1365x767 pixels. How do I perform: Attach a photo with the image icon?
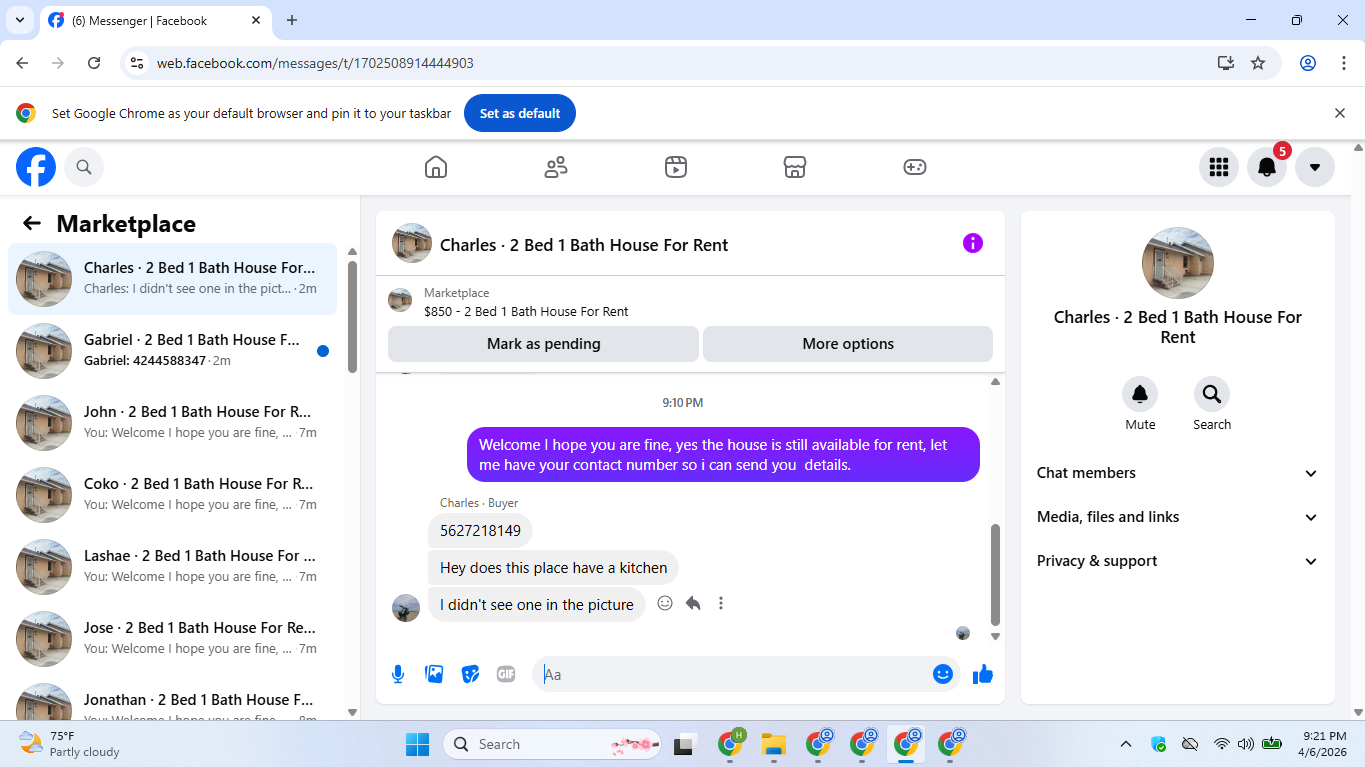(x=434, y=674)
